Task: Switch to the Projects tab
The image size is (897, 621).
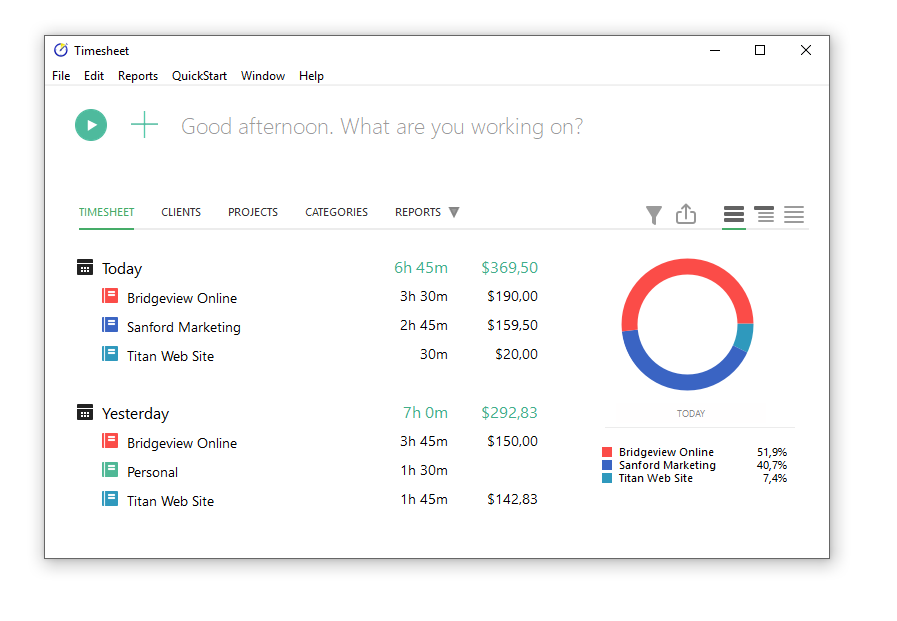Action: pos(252,212)
